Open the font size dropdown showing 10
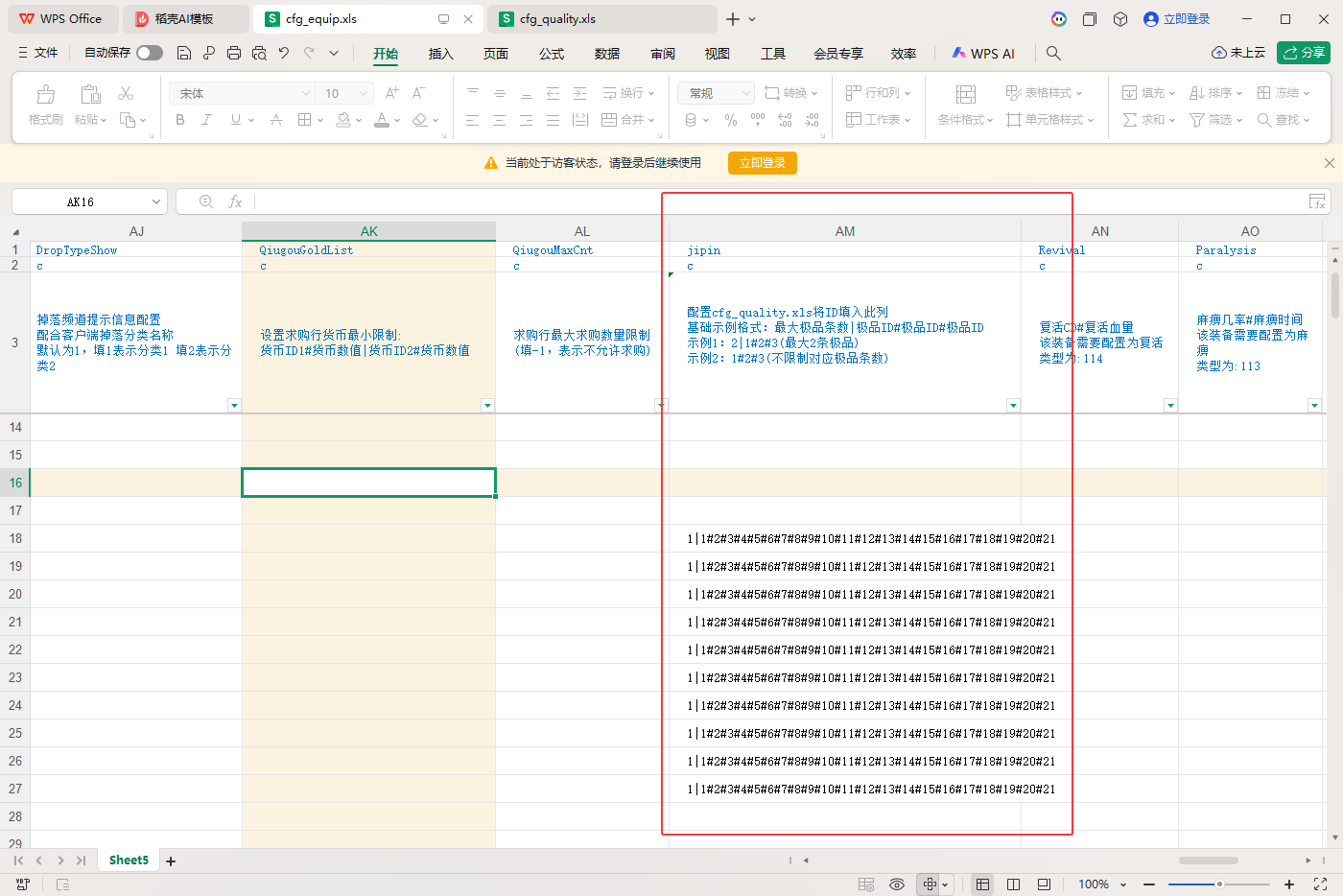Image resolution: width=1343 pixels, height=896 pixels. click(343, 92)
